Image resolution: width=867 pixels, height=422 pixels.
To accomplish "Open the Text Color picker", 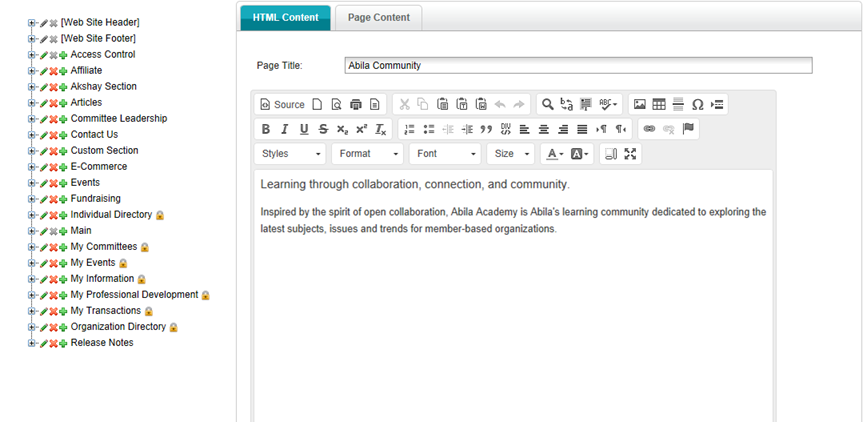I will tap(555, 154).
